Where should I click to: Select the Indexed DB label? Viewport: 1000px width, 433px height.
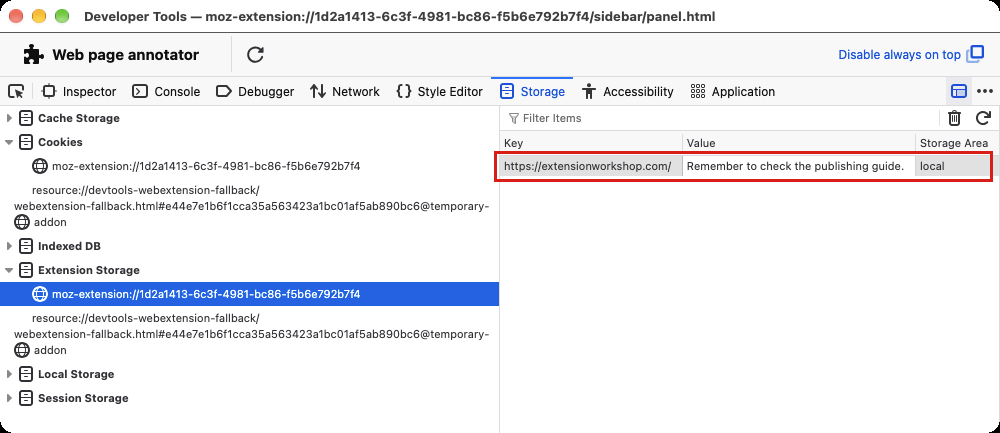[69, 246]
